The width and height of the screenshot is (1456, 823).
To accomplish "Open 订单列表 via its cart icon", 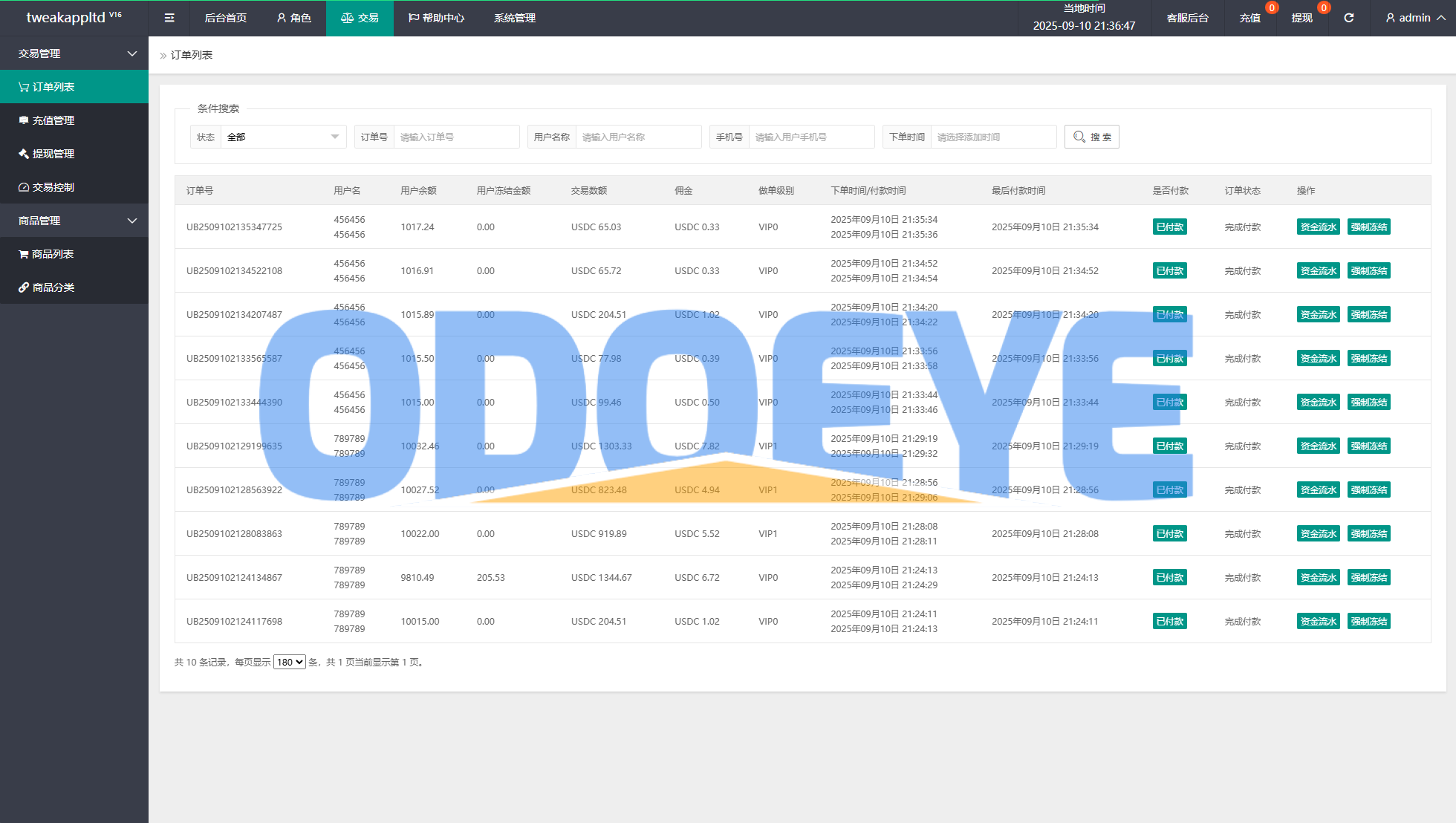I will pos(24,87).
